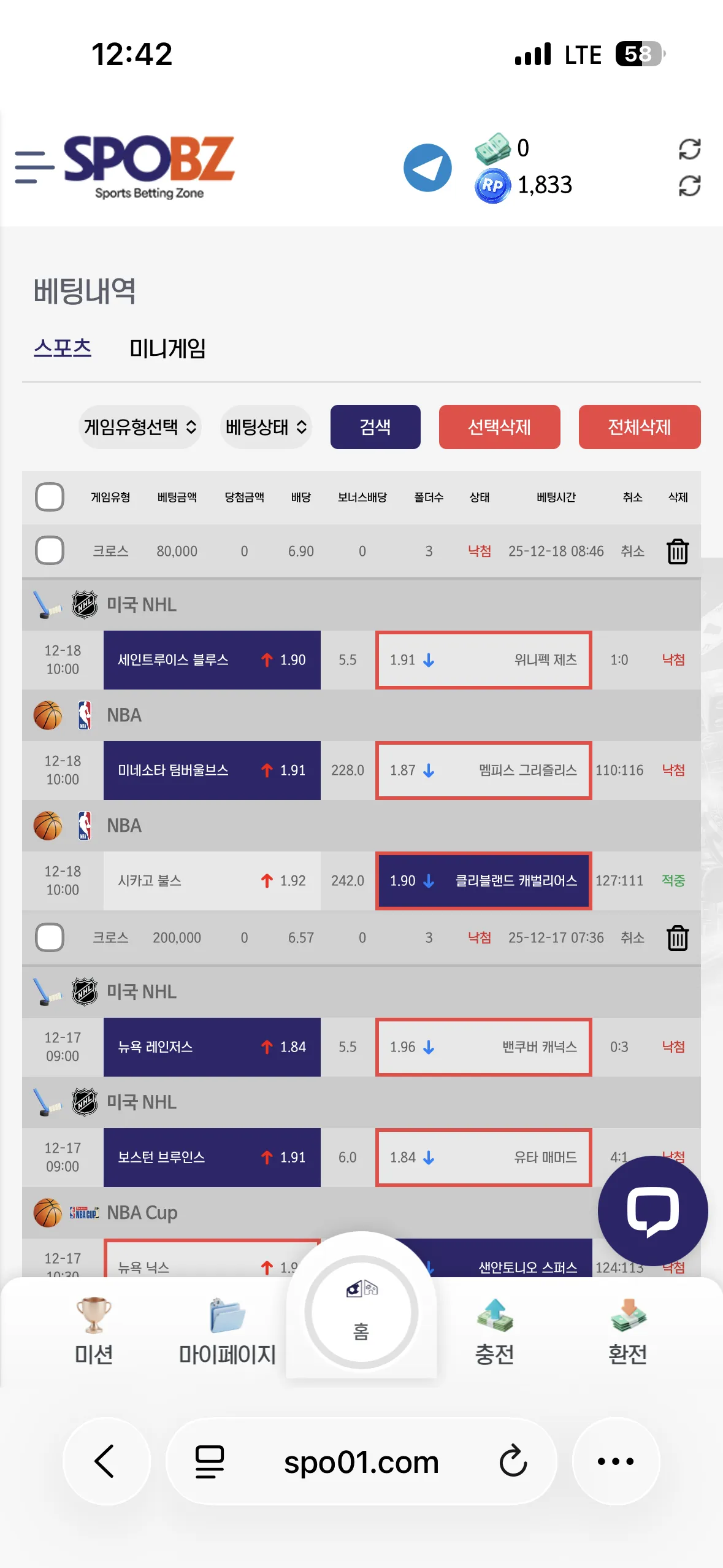
Task: Expand the 베팅상태 dropdown
Action: tap(266, 427)
